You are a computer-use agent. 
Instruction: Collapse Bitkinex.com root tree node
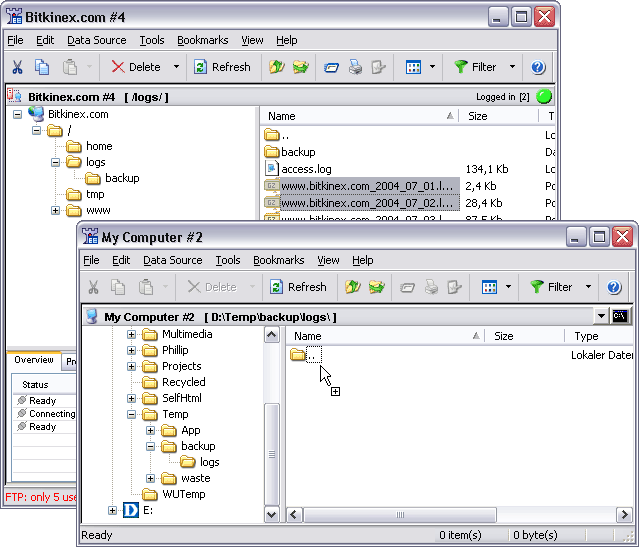(17, 115)
